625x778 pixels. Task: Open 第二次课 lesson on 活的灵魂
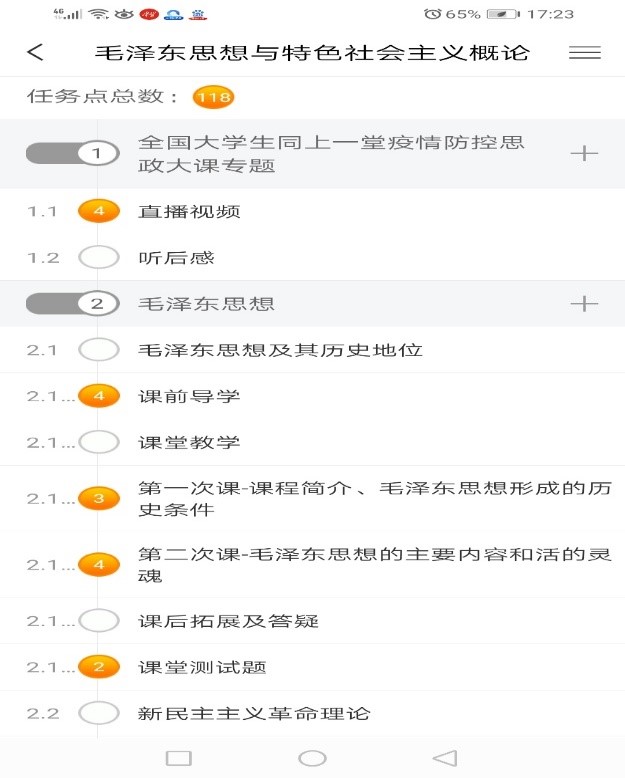tap(312, 565)
